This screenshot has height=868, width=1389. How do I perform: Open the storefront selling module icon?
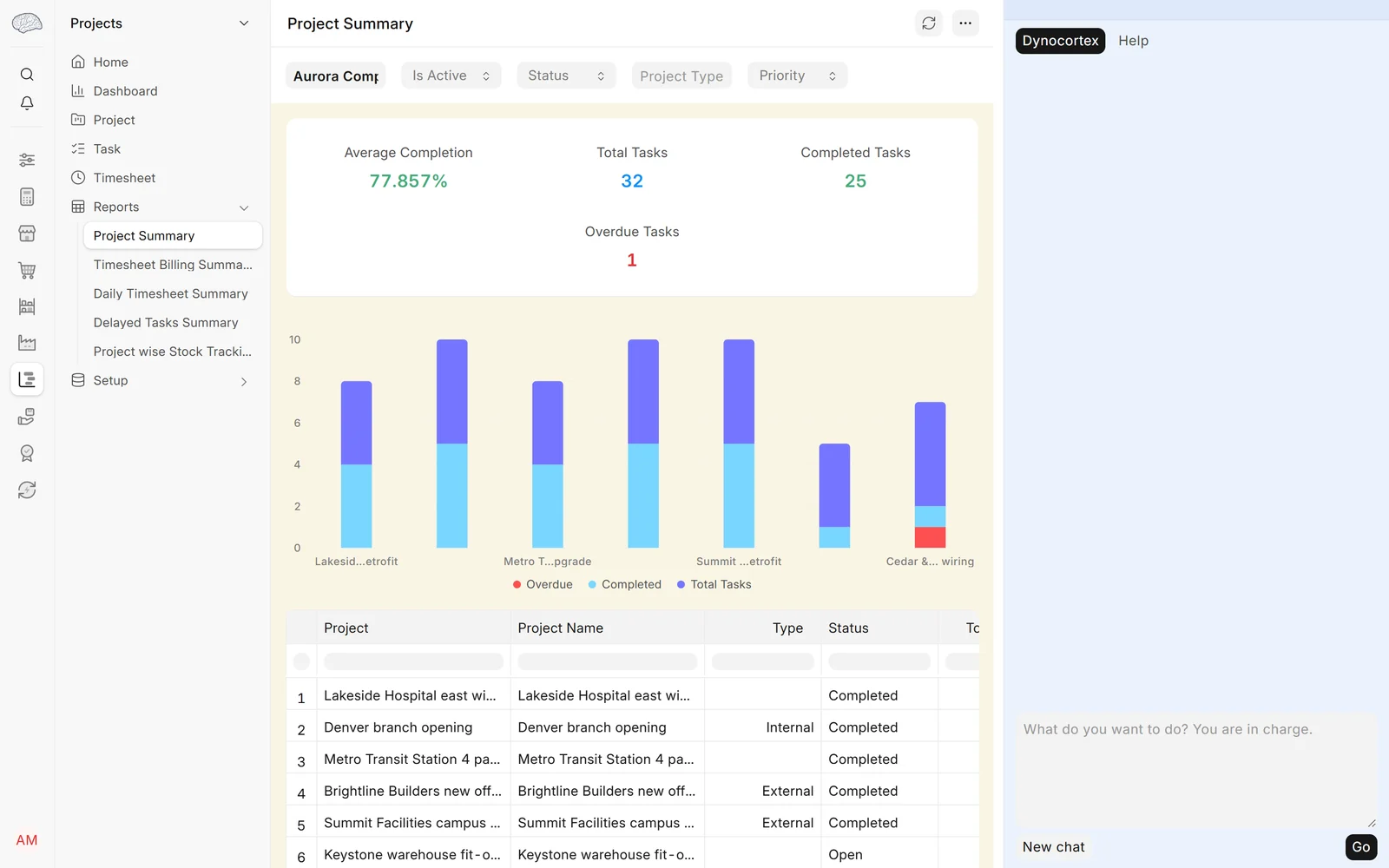pyautogui.click(x=27, y=233)
